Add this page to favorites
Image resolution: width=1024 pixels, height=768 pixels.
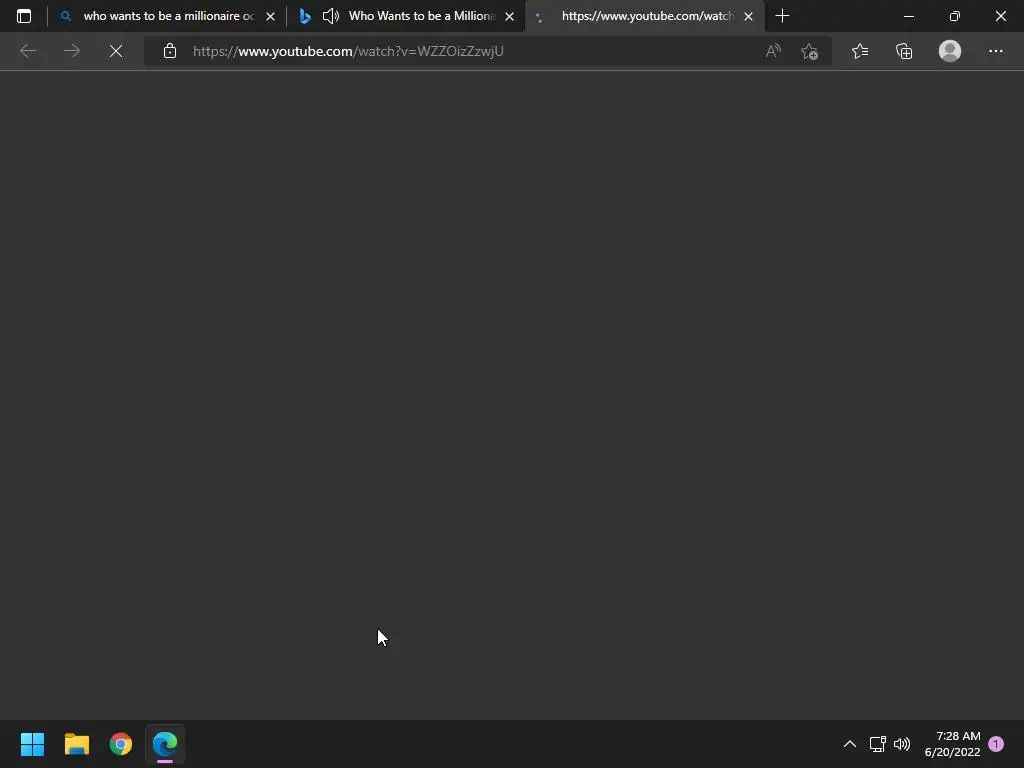point(810,51)
